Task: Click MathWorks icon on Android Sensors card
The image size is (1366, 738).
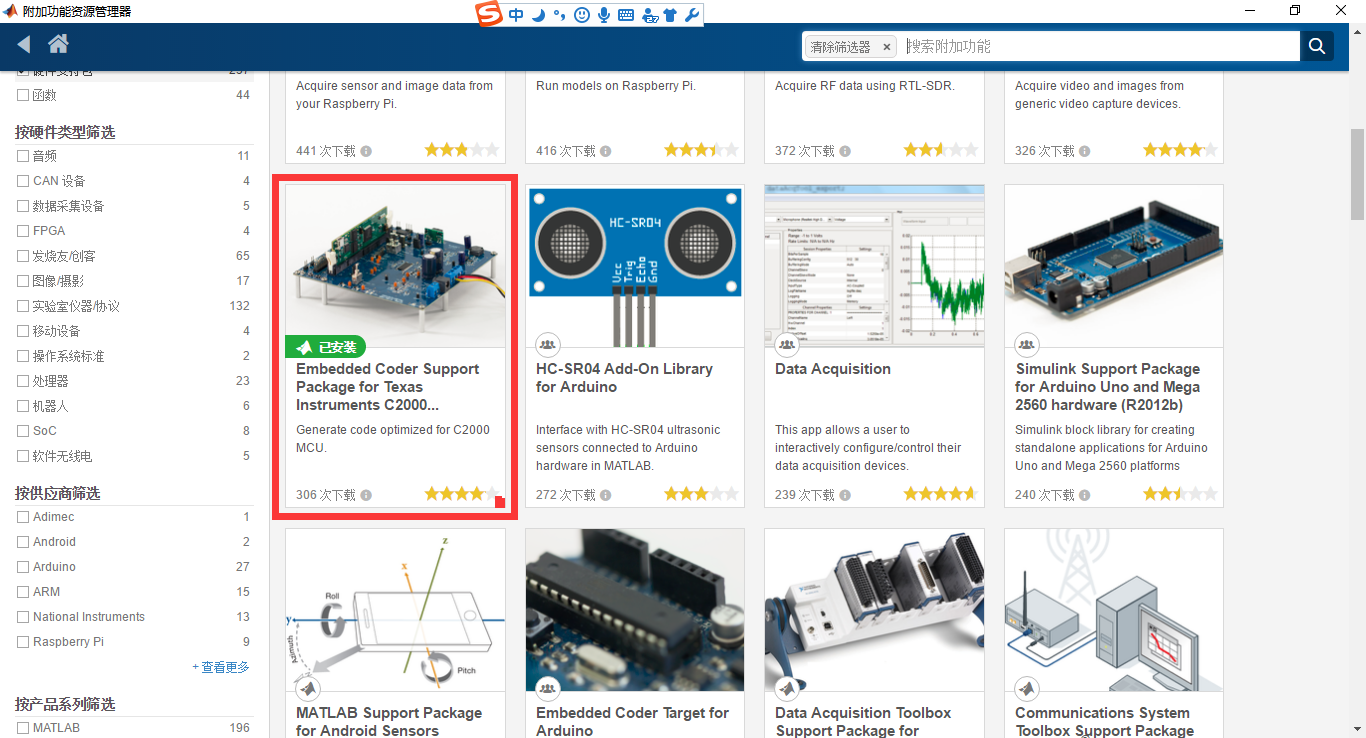Action: tap(307, 689)
